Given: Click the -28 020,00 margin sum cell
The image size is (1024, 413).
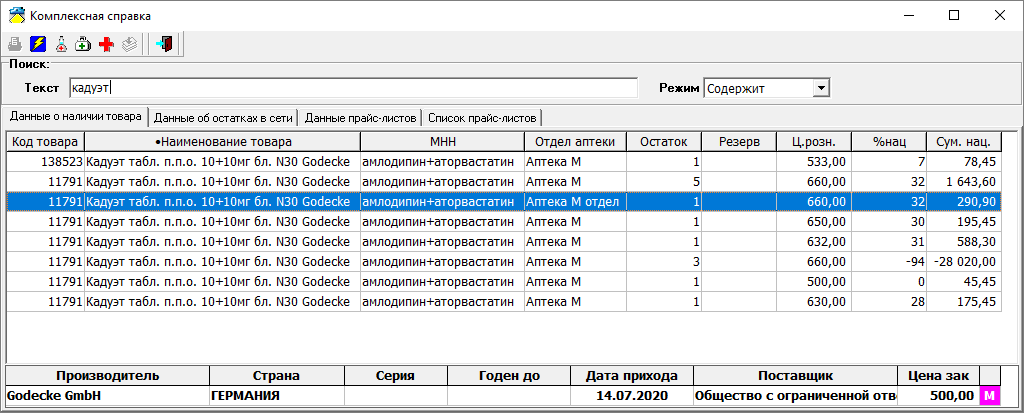Looking at the screenshot, I should [x=964, y=262].
